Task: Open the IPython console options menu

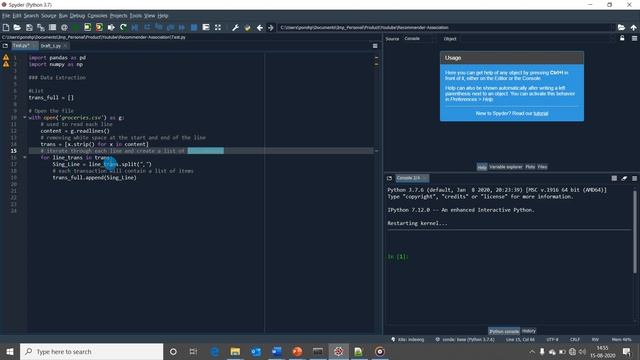Action: pyautogui.click(x=634, y=178)
